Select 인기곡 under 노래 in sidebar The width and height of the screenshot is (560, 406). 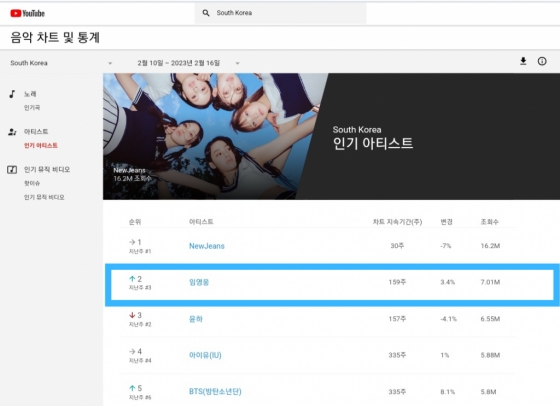[x=32, y=107]
